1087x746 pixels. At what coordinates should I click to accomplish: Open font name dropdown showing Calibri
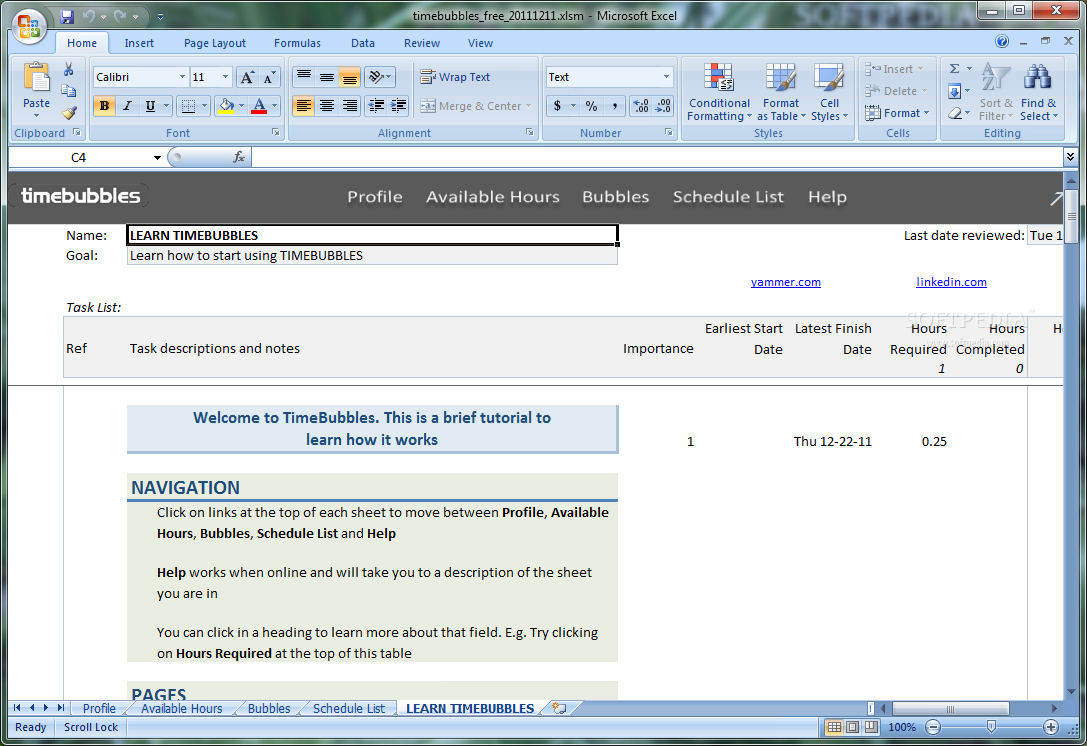pyautogui.click(x=183, y=77)
